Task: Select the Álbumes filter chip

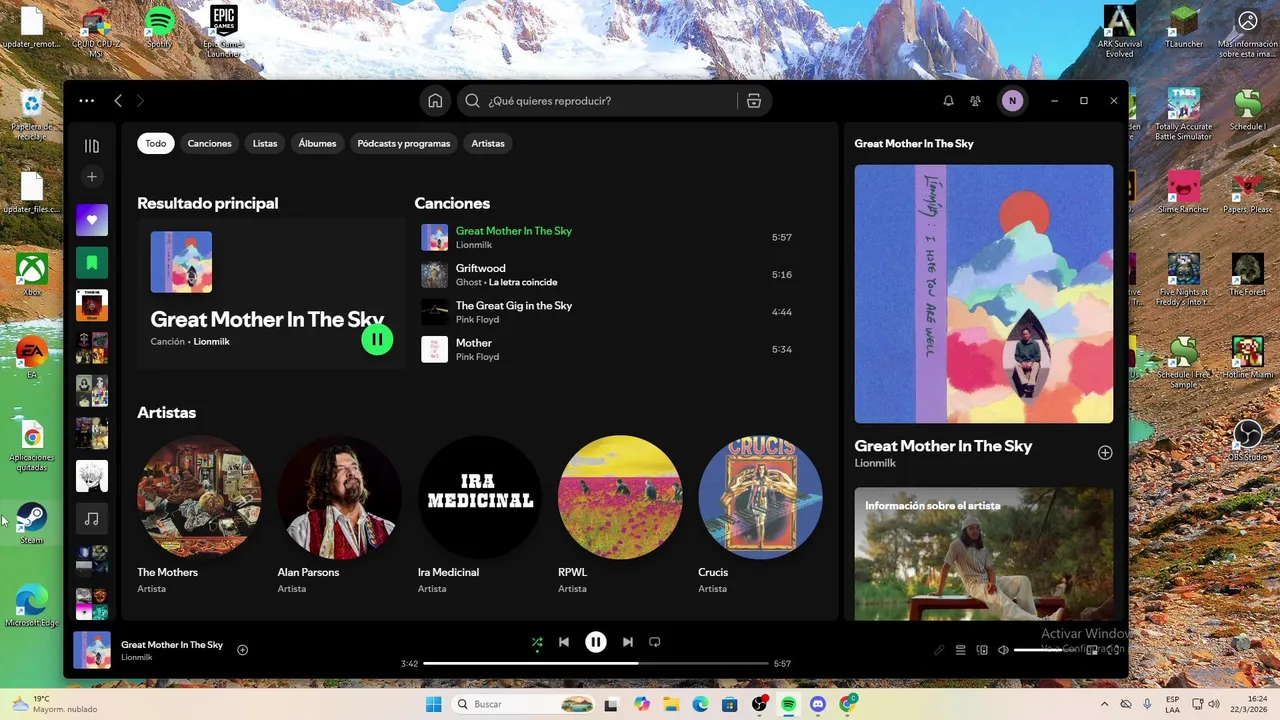Action: [317, 143]
